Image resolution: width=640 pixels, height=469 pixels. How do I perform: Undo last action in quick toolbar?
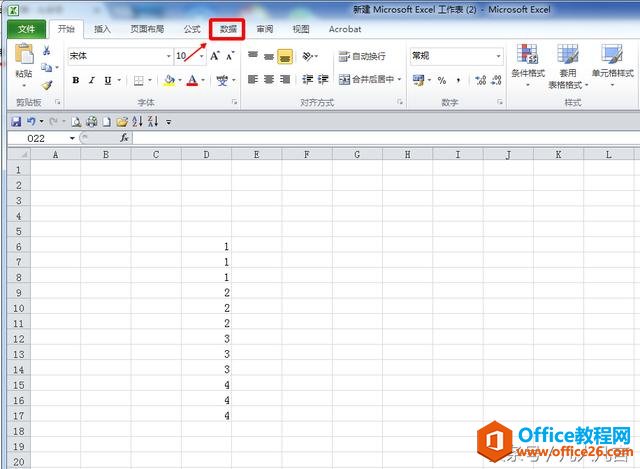pyautogui.click(x=31, y=121)
